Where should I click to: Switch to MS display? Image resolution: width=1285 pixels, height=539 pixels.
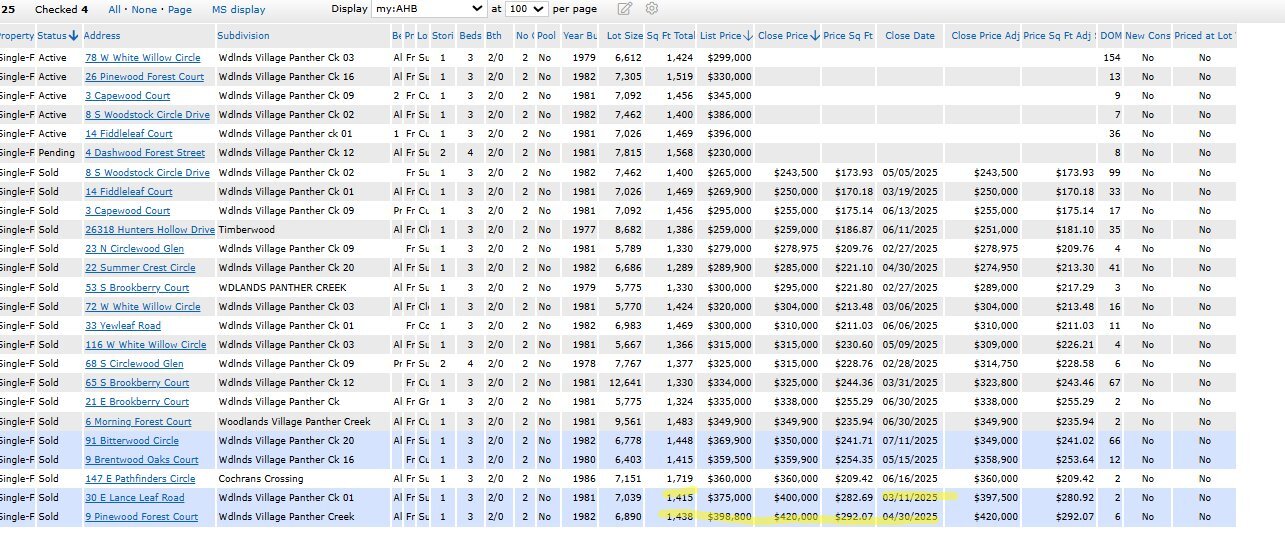point(239,9)
